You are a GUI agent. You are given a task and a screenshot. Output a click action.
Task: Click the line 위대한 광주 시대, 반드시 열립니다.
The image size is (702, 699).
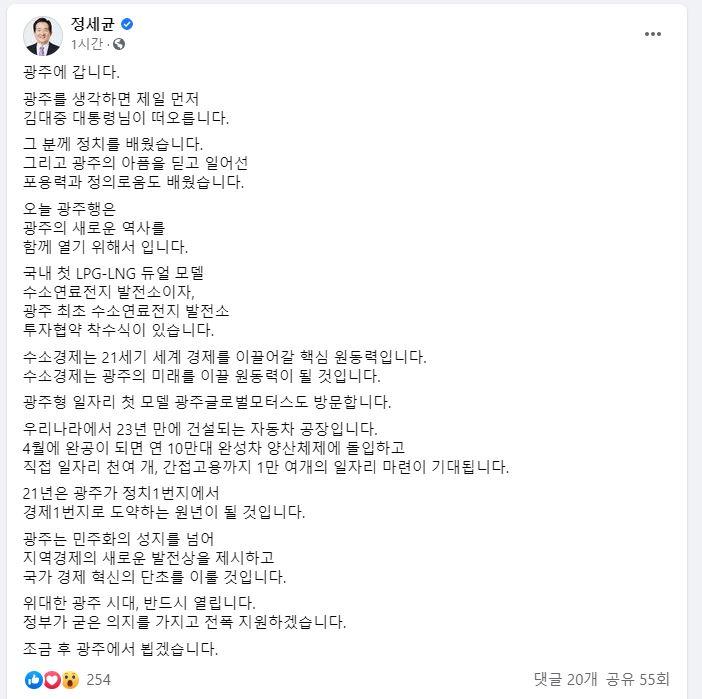tap(139, 603)
